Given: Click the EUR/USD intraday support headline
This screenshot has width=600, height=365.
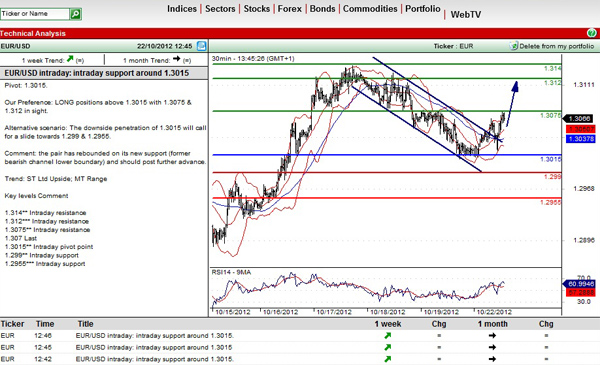Looking at the screenshot, I should [97, 73].
